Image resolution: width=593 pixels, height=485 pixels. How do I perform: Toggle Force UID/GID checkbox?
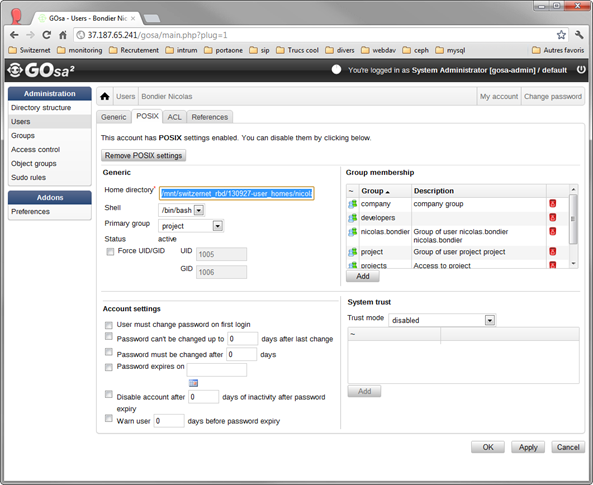click(x=110, y=252)
